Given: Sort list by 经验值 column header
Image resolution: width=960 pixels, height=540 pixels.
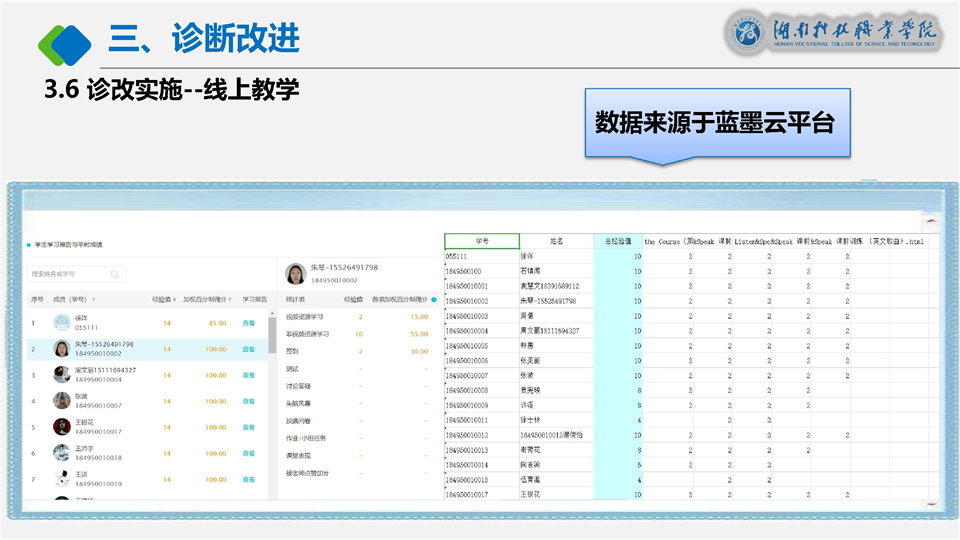Looking at the screenshot, I should (x=161, y=299).
